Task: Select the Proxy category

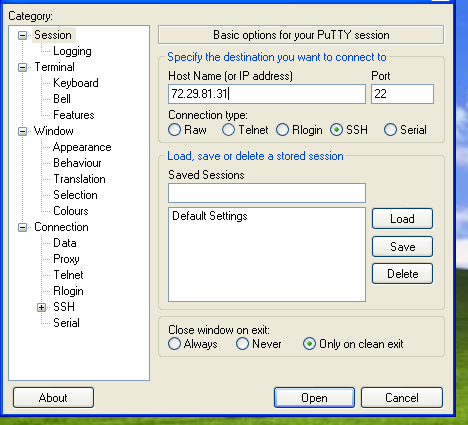Action: pyautogui.click(x=66, y=259)
